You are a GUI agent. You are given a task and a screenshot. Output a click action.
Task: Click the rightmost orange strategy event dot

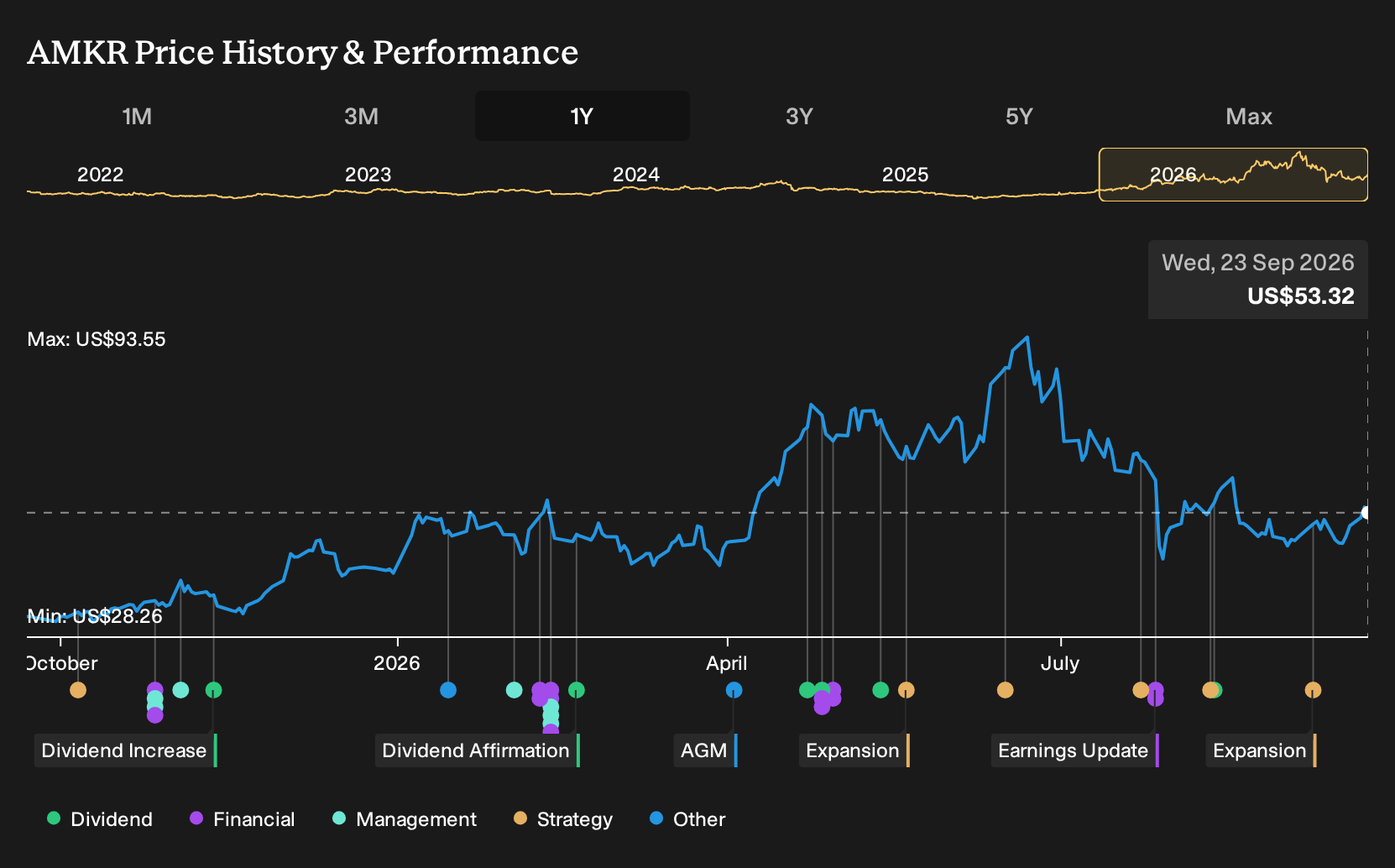pos(1313,690)
